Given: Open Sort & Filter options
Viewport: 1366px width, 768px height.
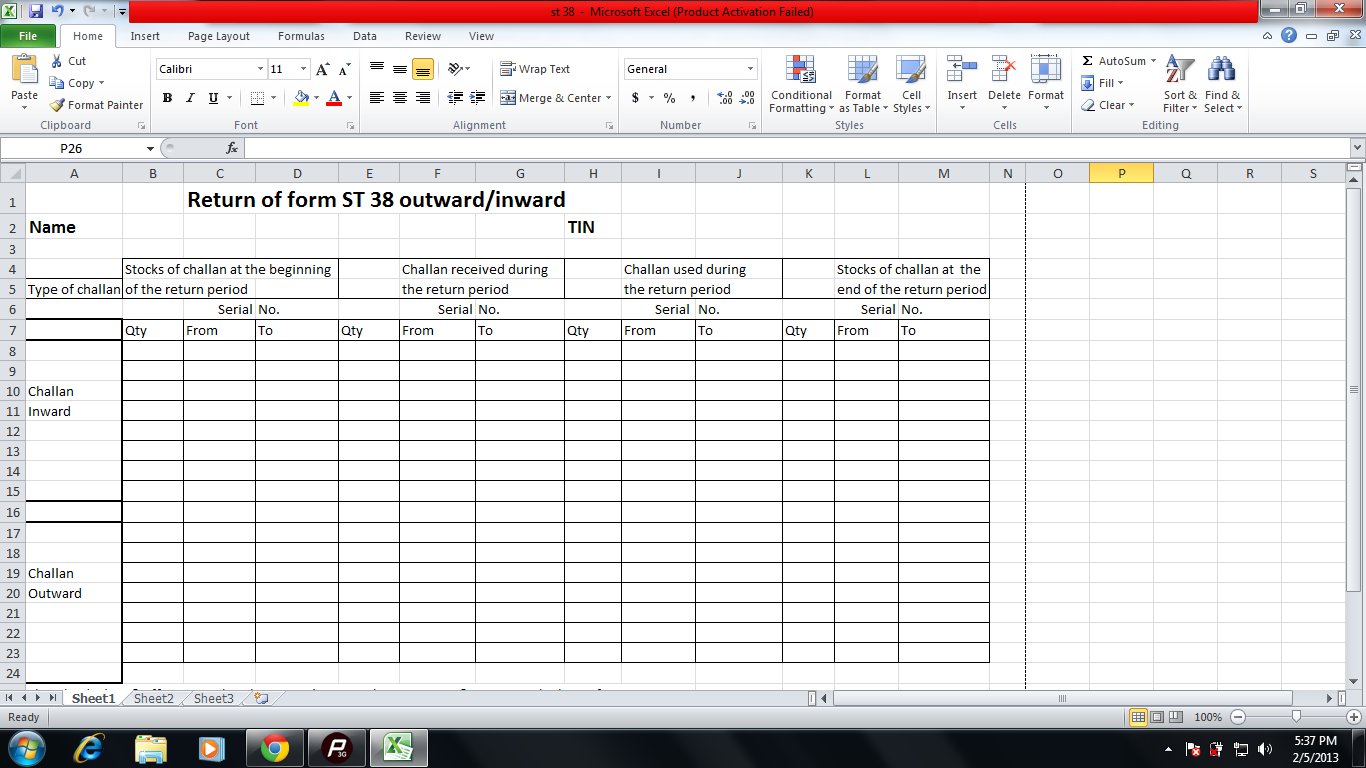Looking at the screenshot, I should point(1180,85).
